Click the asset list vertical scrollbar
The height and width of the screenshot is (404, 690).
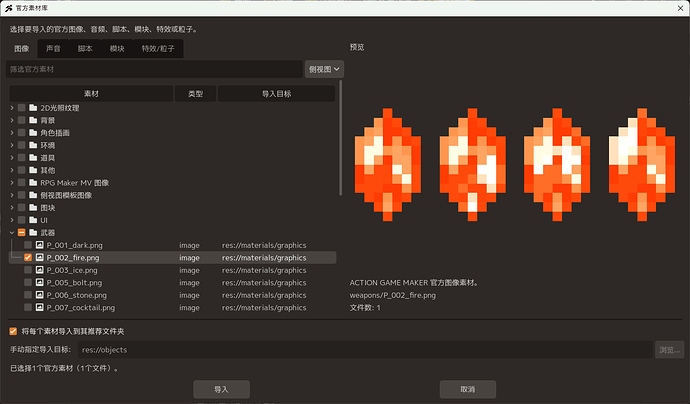point(341,138)
